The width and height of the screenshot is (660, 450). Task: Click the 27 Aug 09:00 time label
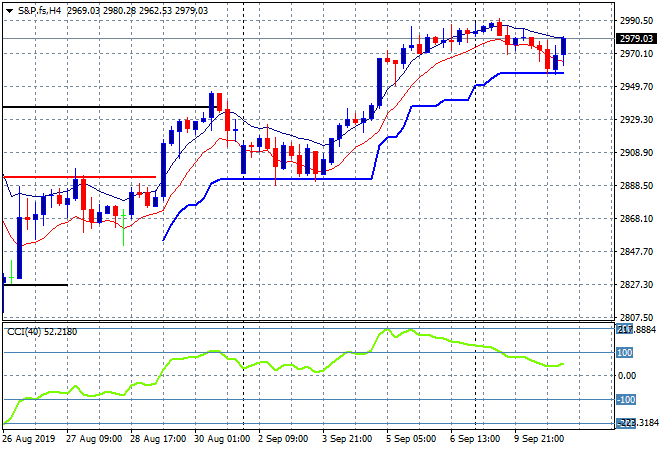94,439
